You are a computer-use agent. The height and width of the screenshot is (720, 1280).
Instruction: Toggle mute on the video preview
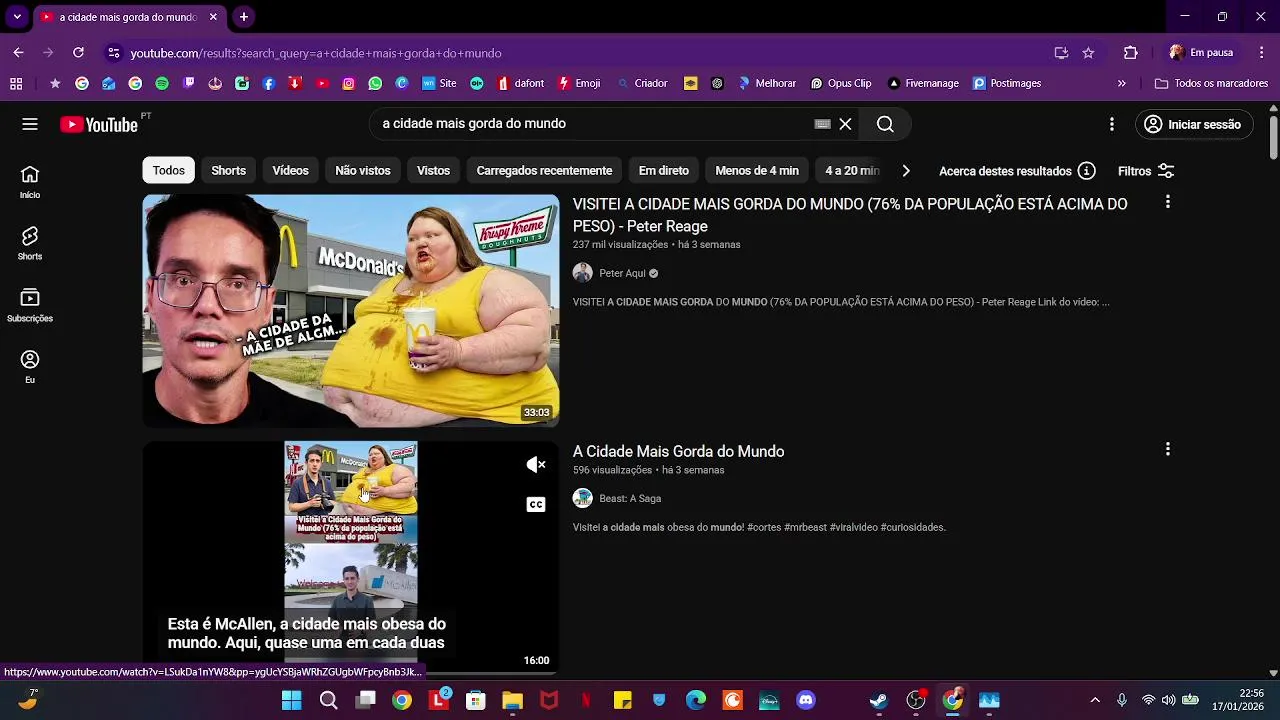click(536, 464)
